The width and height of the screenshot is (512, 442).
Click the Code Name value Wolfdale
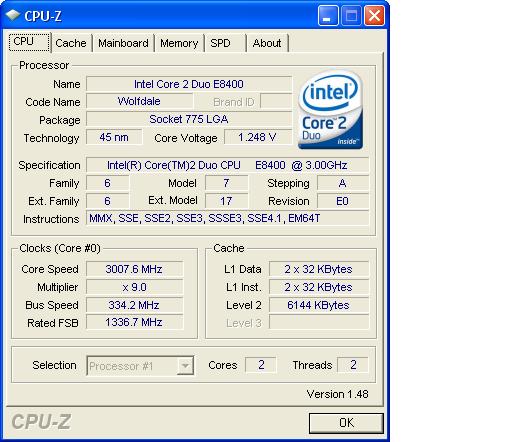[139, 101]
